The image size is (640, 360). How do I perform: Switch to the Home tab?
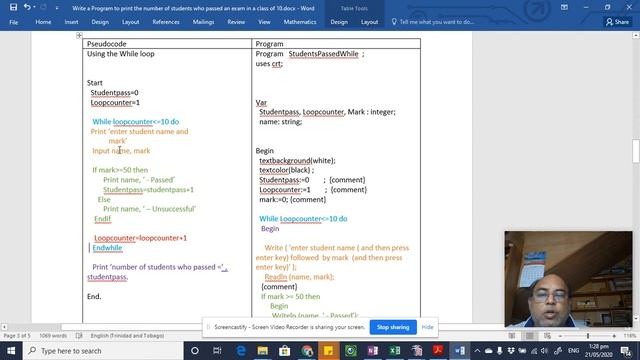point(43,22)
